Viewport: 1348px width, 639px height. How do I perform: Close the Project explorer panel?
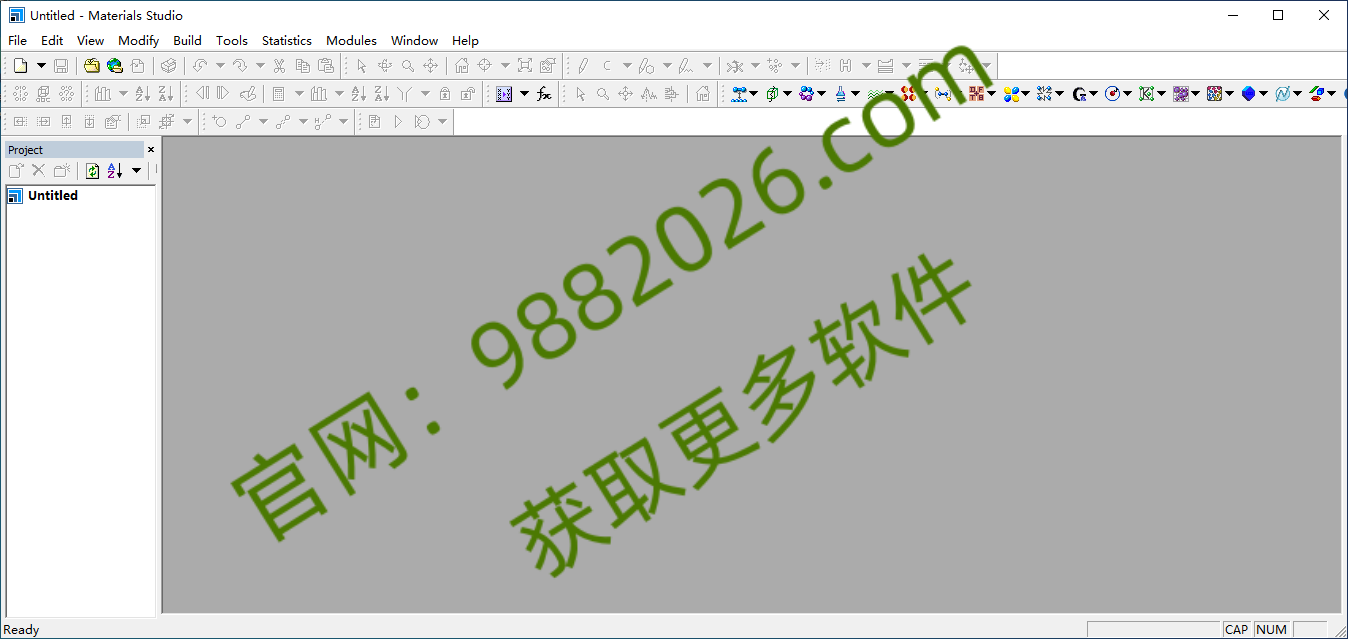[151, 149]
